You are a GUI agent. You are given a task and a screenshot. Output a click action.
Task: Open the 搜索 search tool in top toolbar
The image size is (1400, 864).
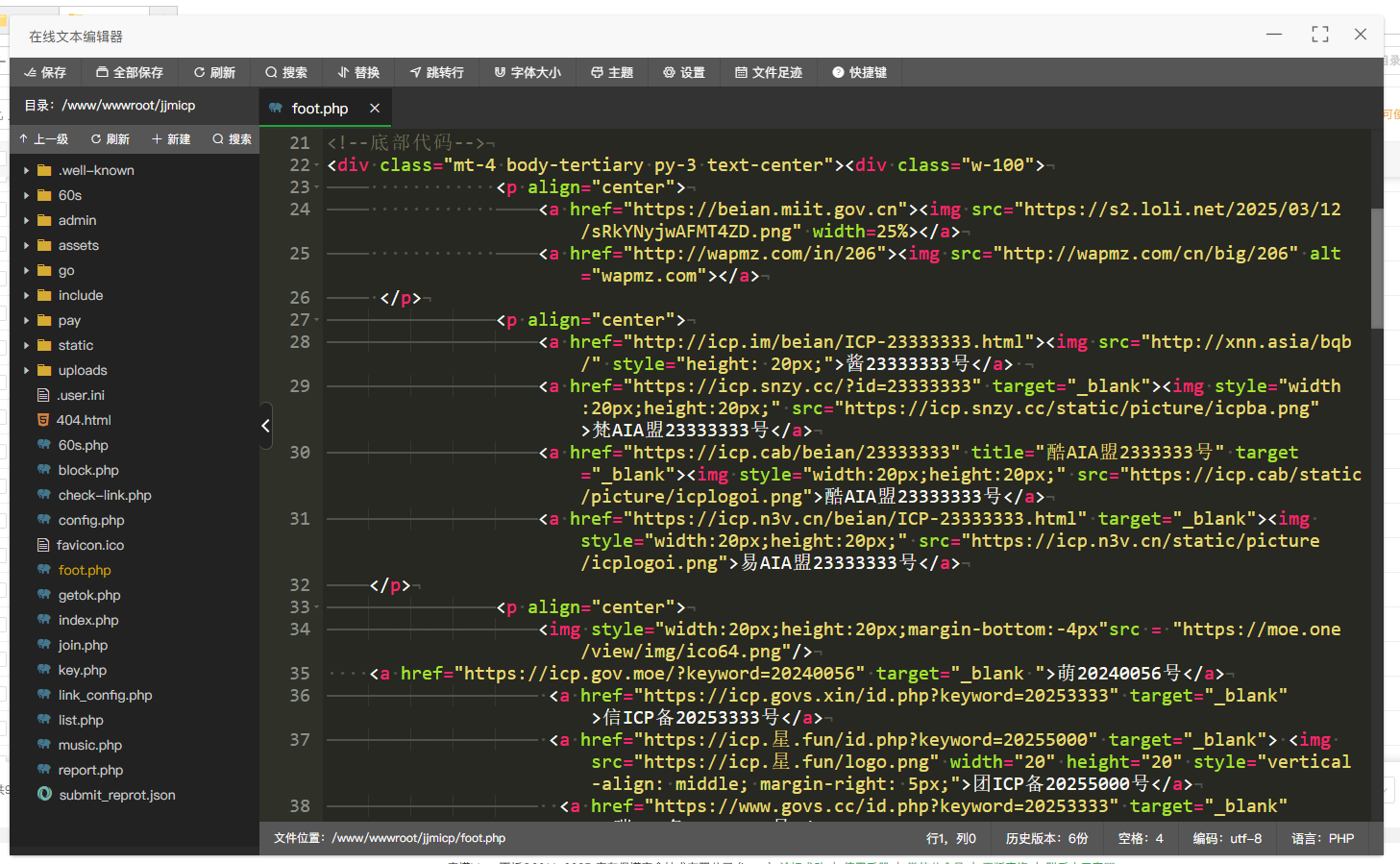286,72
